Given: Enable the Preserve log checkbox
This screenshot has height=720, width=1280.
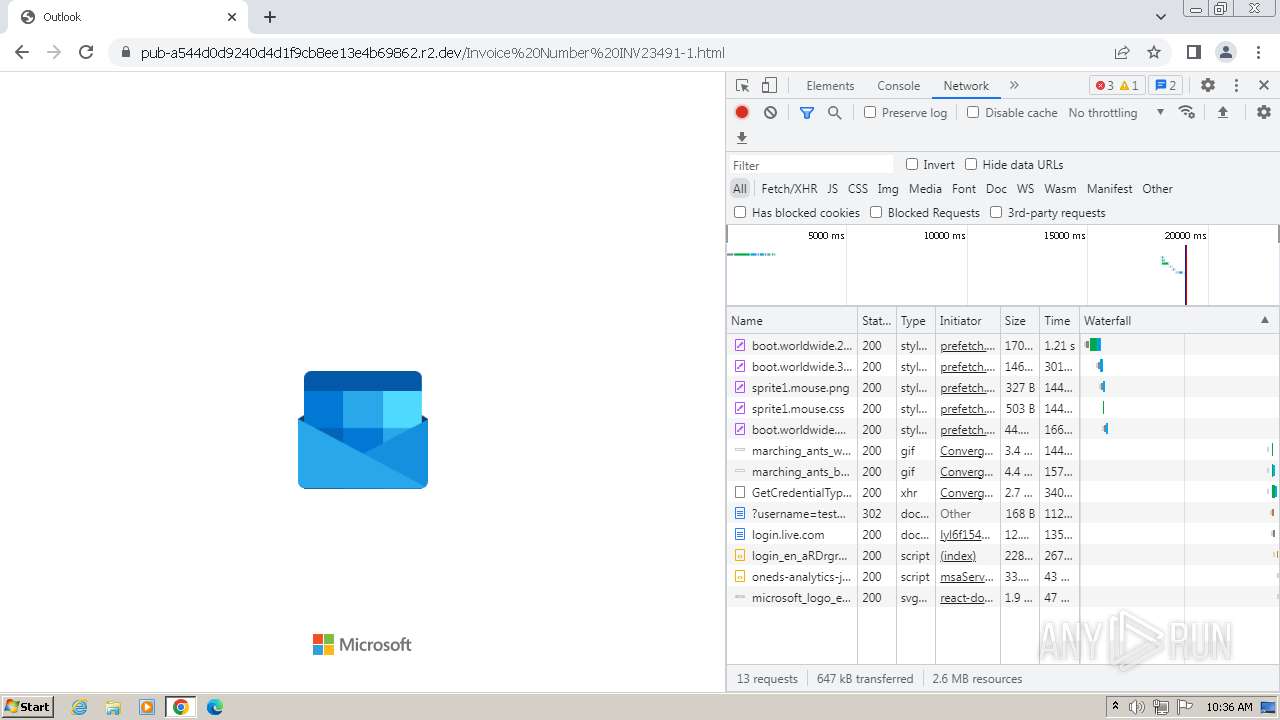Looking at the screenshot, I should [x=870, y=113].
